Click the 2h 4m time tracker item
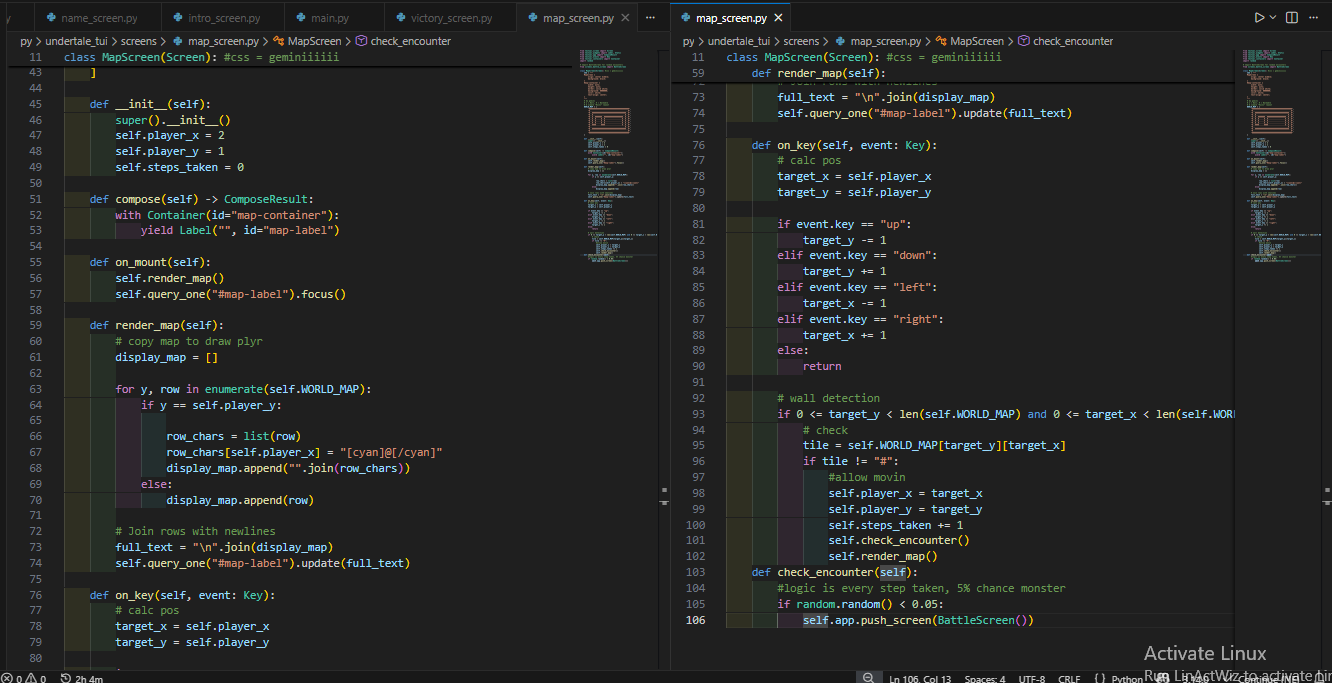The width and height of the screenshot is (1332, 683). coord(82,678)
